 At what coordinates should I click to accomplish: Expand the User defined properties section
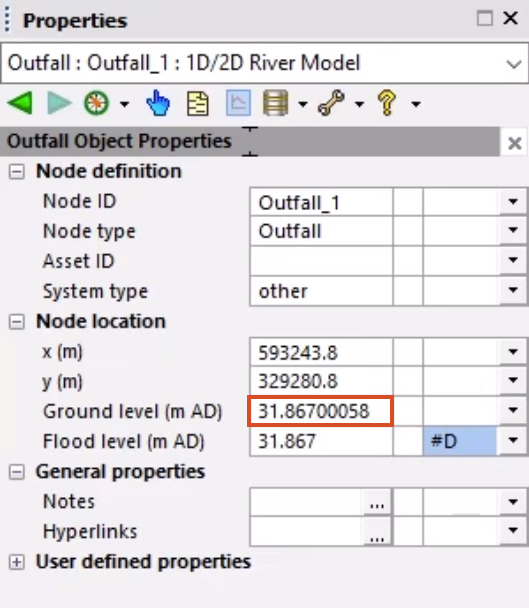pyautogui.click(x=16, y=562)
